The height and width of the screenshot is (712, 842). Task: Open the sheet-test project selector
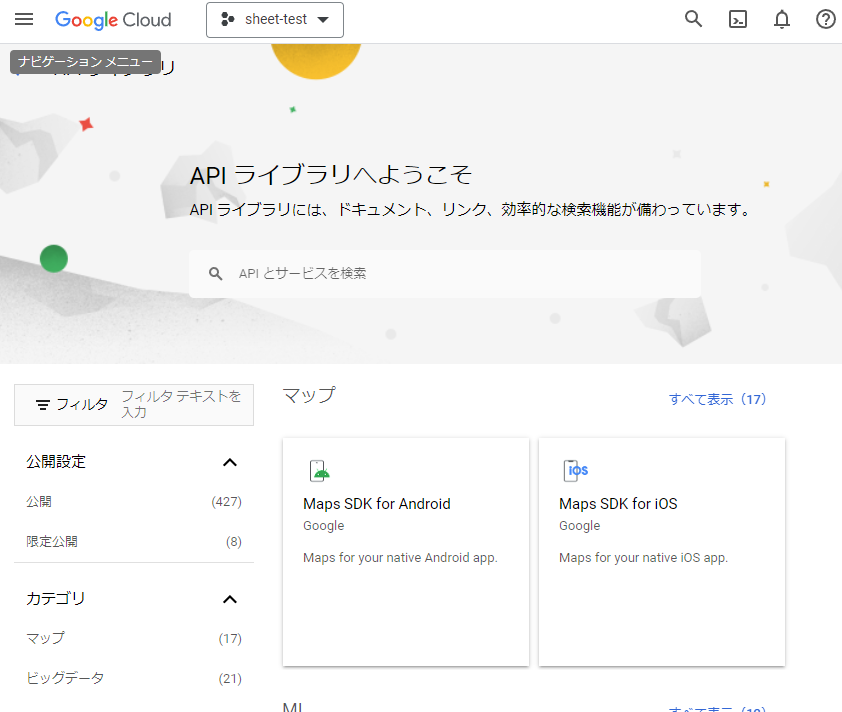(274, 19)
